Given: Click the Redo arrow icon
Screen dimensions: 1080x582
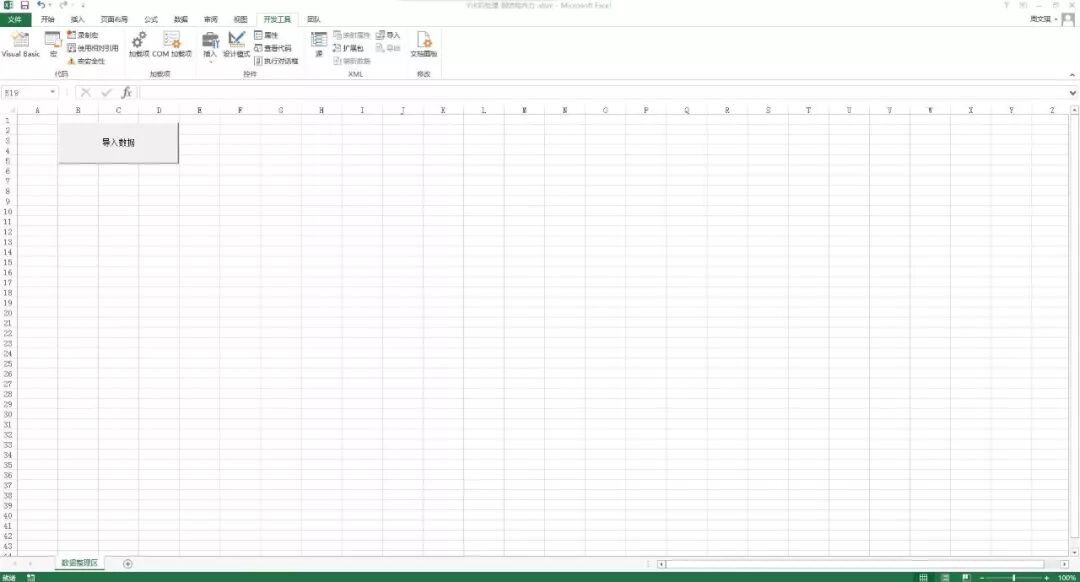Looking at the screenshot, I should 63,5.
